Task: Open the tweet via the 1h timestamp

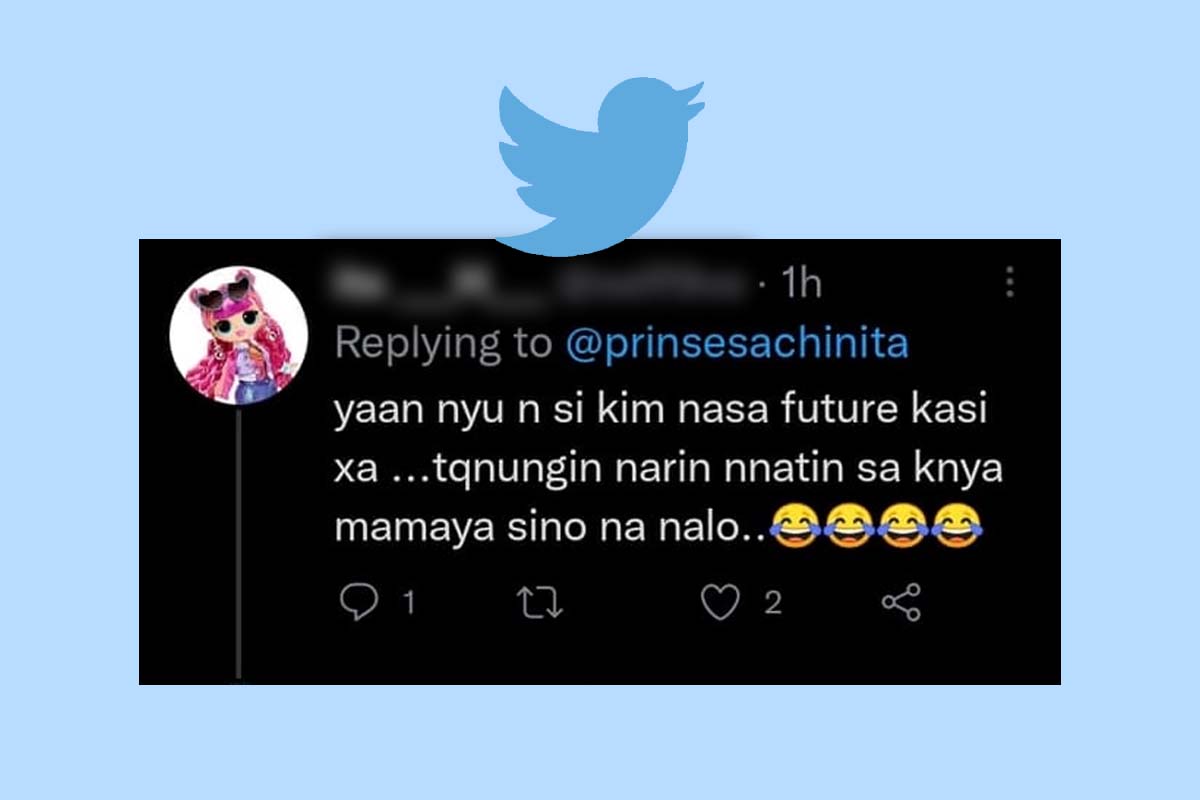Action: (800, 283)
